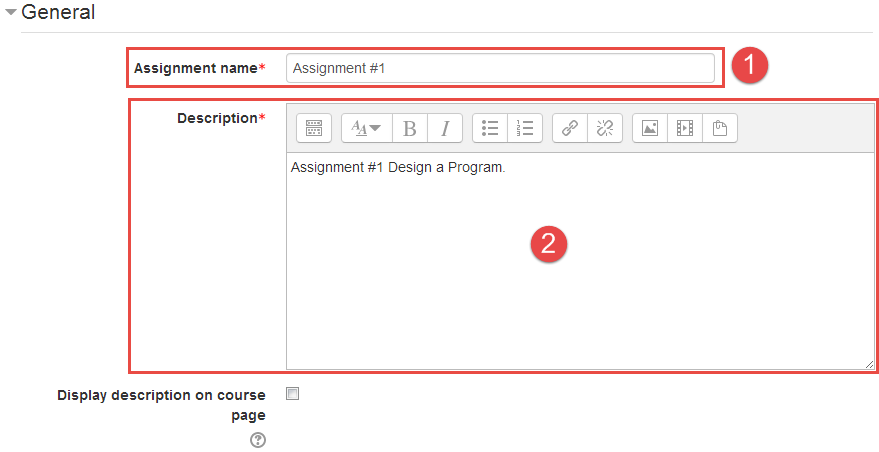Click the Display description on course page label
The image size is (879, 452).
tap(161, 405)
